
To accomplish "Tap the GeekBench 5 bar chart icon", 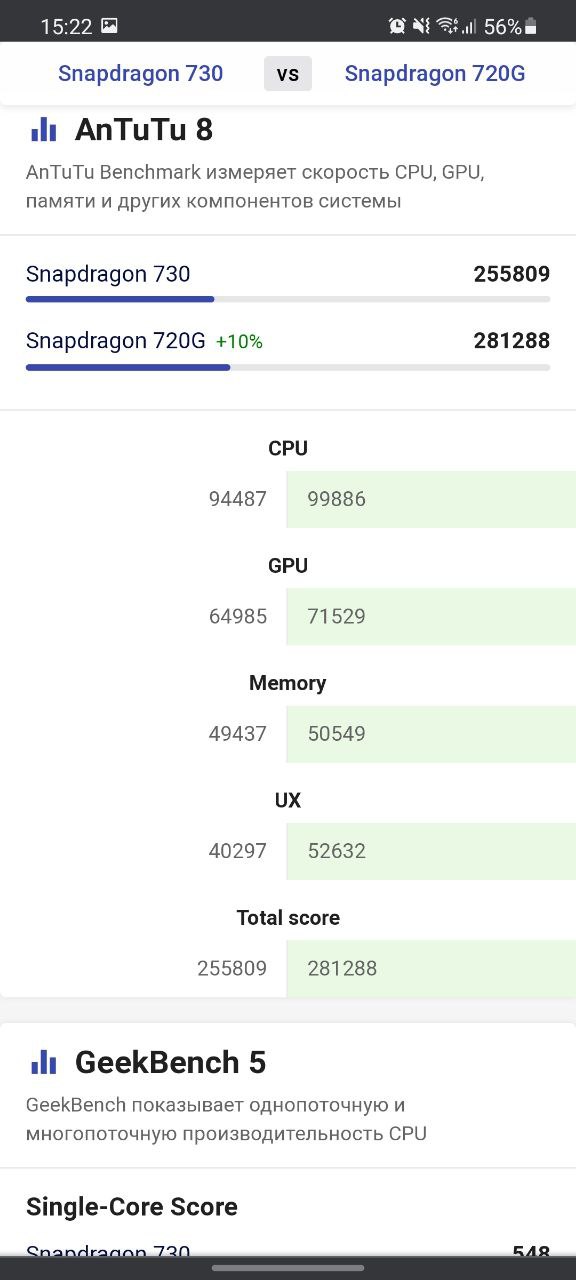I will click(x=43, y=1062).
